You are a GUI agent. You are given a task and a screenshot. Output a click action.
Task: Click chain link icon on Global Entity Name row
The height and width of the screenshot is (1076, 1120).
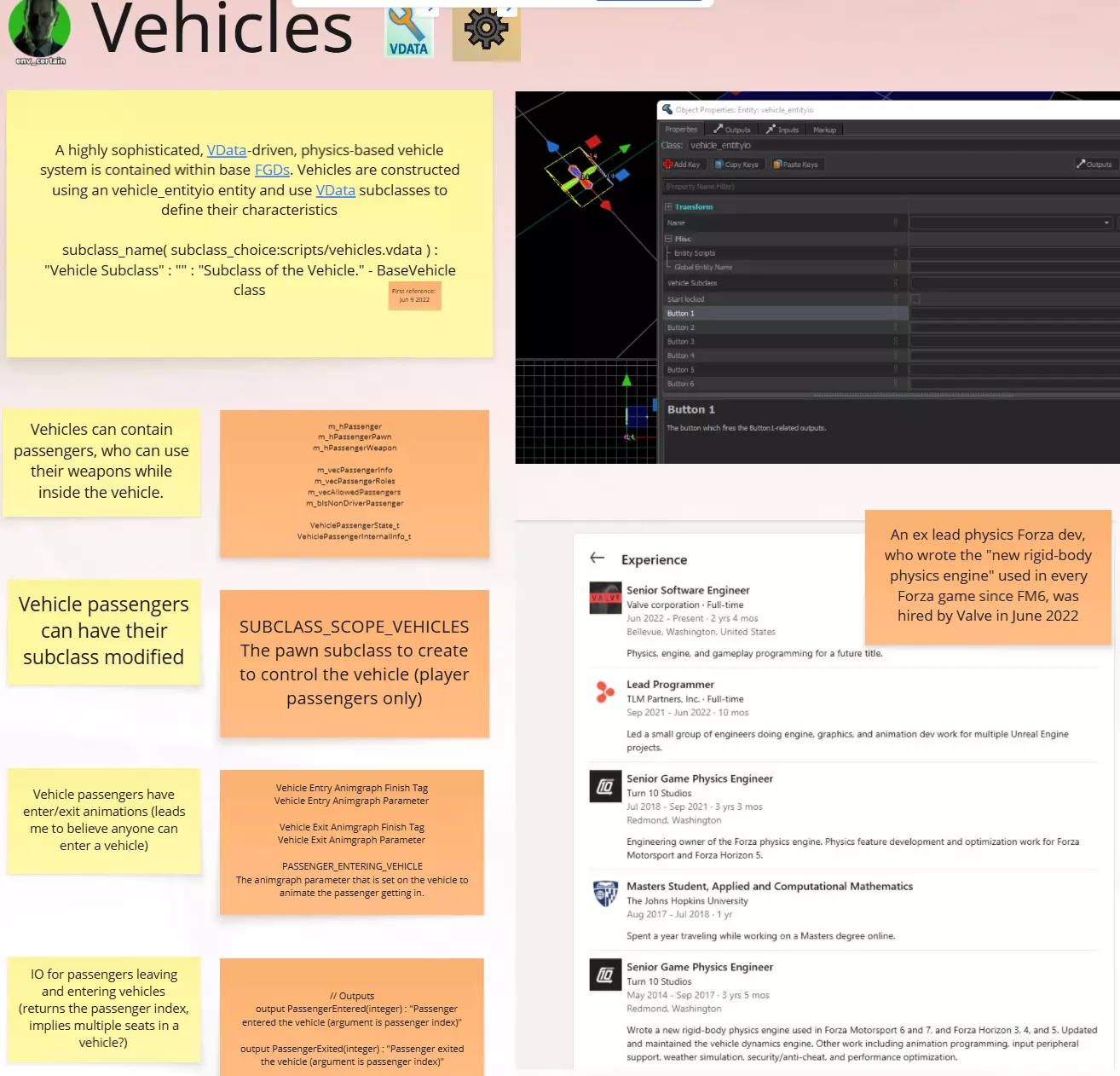pyautogui.click(x=895, y=267)
